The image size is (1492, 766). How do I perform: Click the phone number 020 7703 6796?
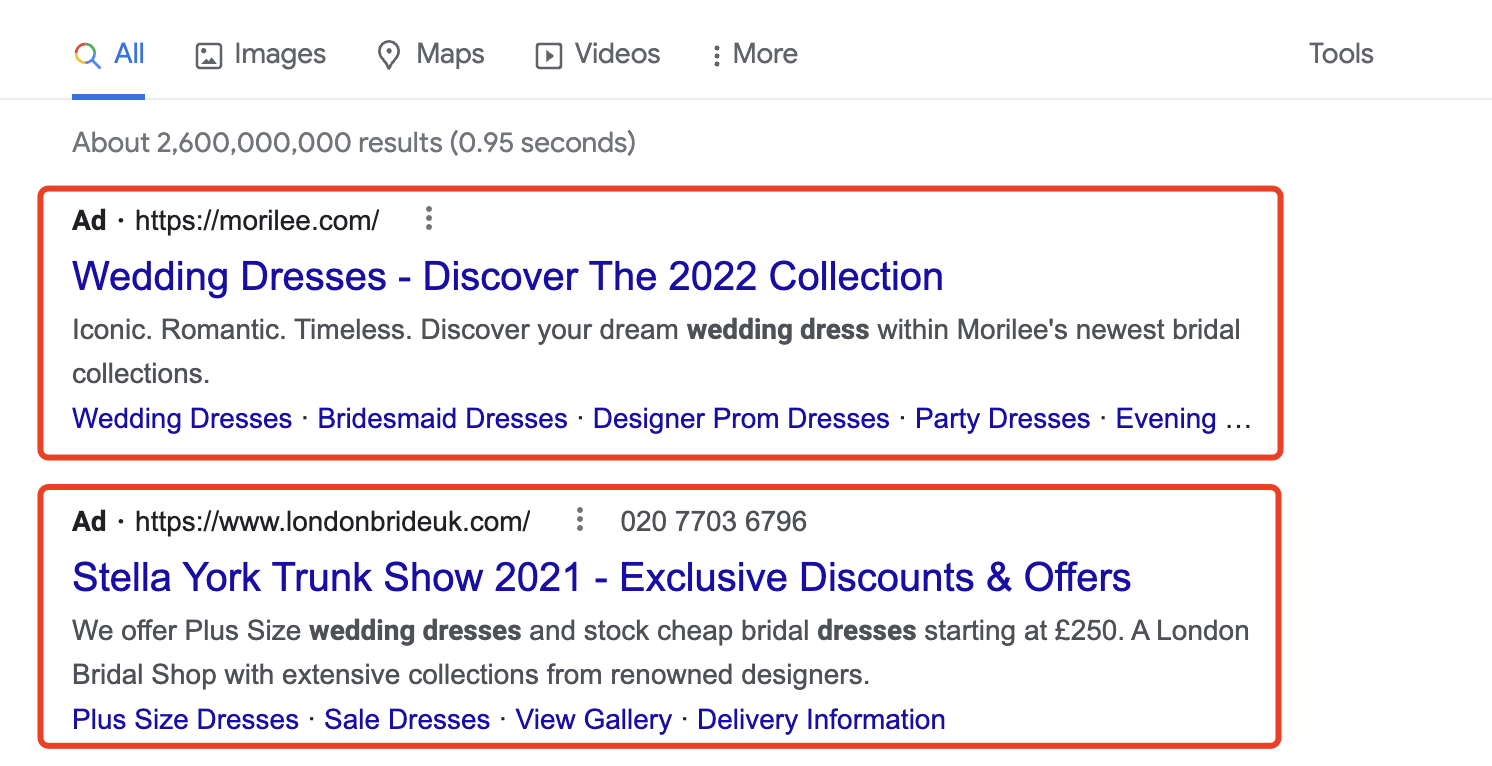713,522
